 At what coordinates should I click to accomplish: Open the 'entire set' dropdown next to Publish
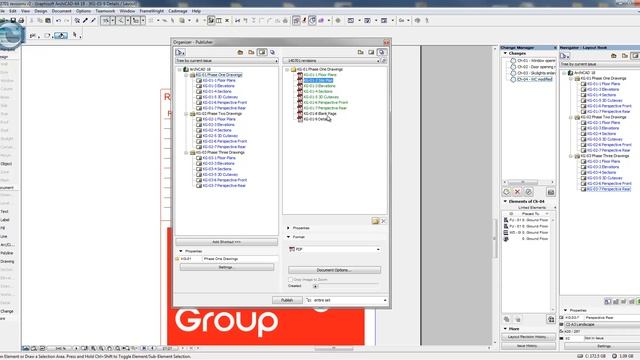(346, 300)
